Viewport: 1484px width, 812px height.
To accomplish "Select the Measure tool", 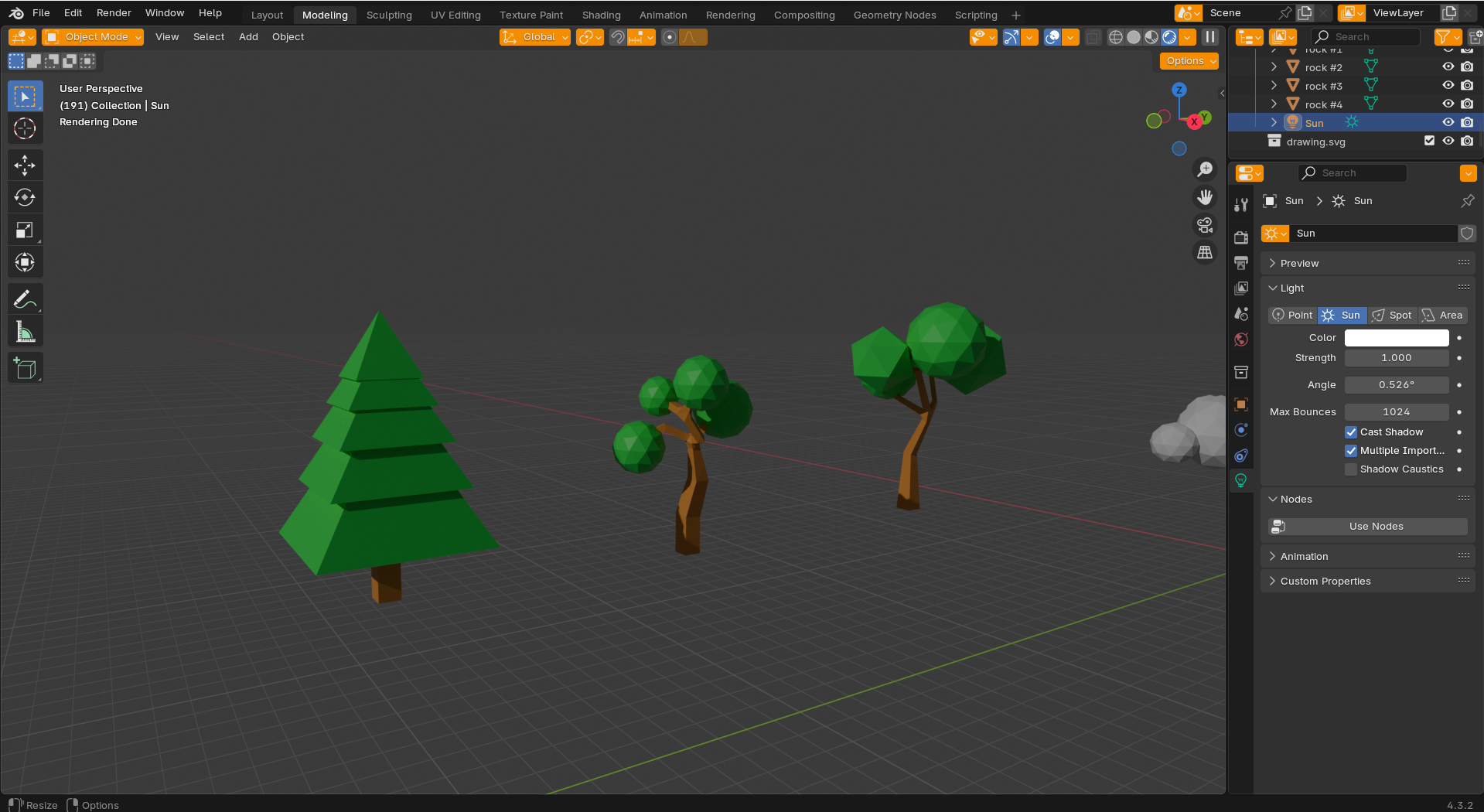I will [25, 332].
